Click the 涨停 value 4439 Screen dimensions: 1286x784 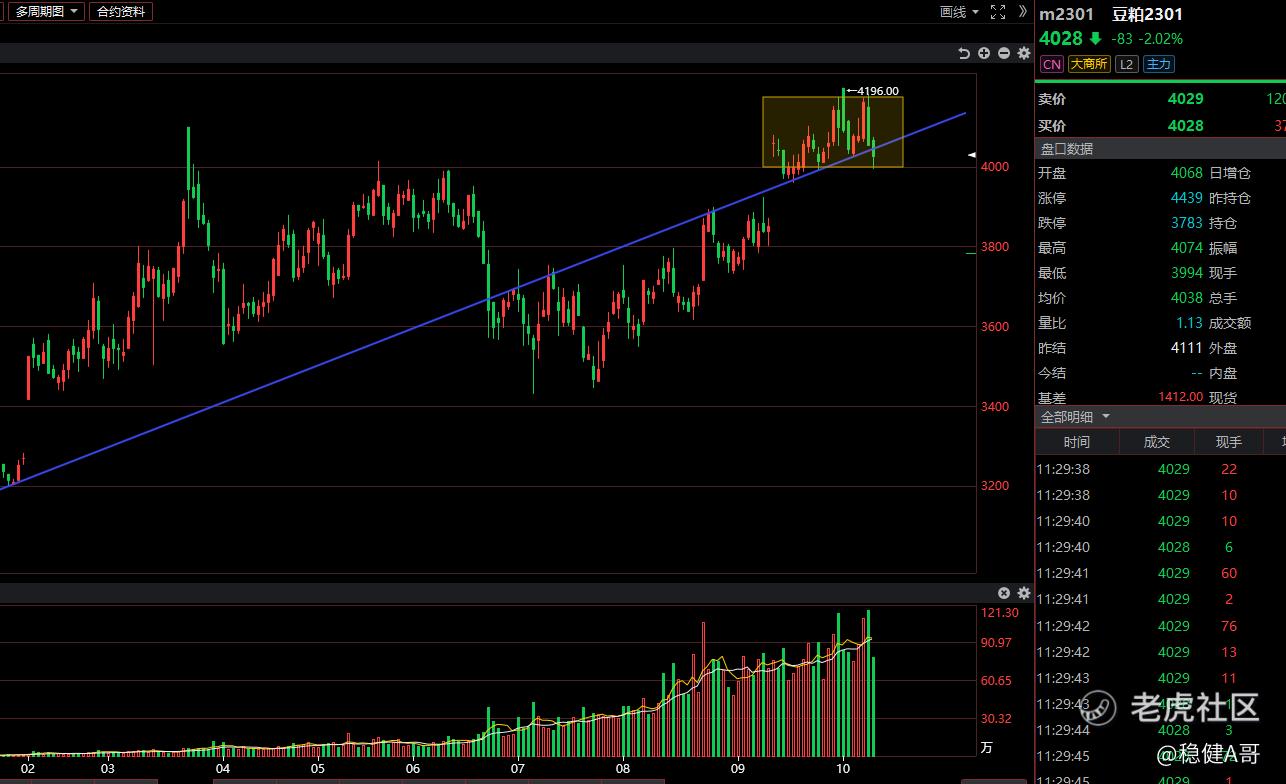(x=1187, y=198)
